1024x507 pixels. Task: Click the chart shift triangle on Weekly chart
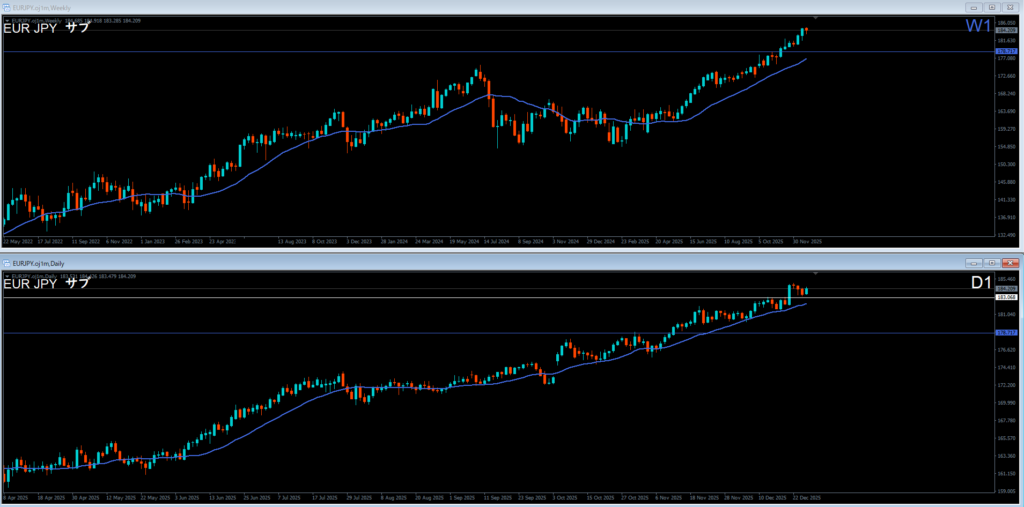click(816, 18)
